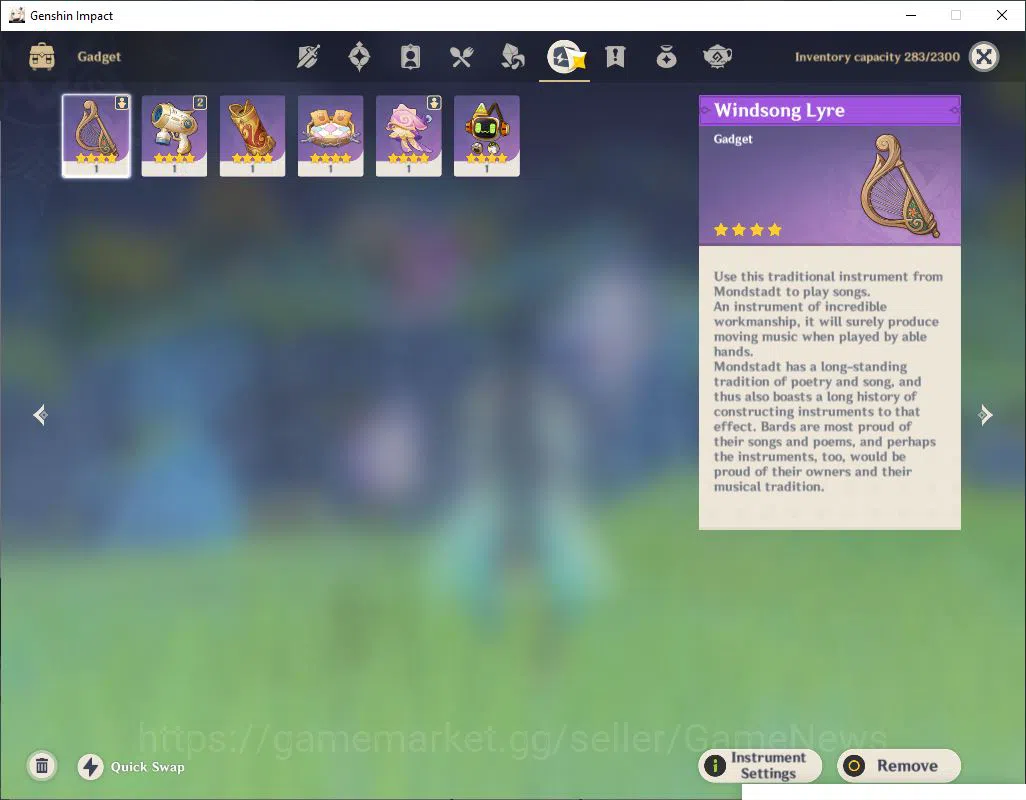Close the Genshin Impact window
The width and height of the screenshot is (1026, 800).
click(1002, 15)
